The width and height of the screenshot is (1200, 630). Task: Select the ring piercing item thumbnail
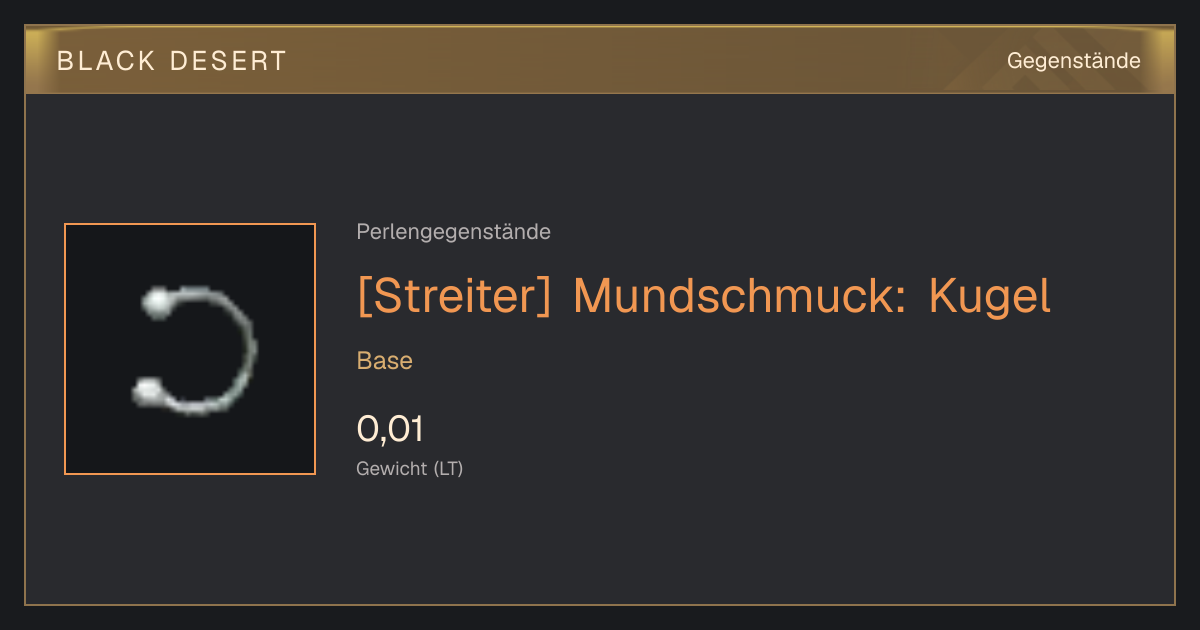click(x=190, y=349)
